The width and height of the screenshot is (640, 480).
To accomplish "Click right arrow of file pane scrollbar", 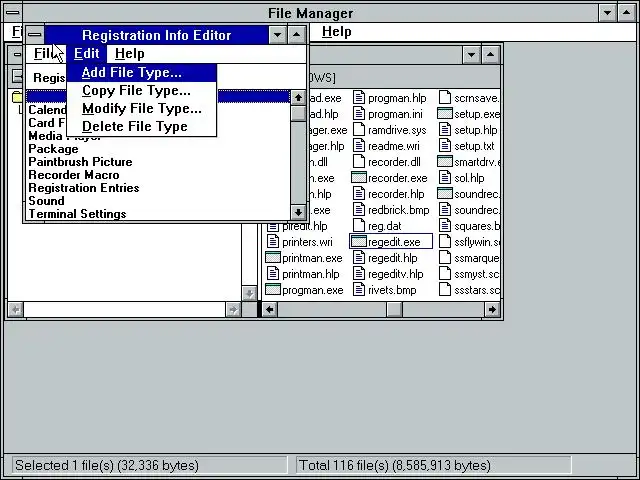I will (x=492, y=310).
